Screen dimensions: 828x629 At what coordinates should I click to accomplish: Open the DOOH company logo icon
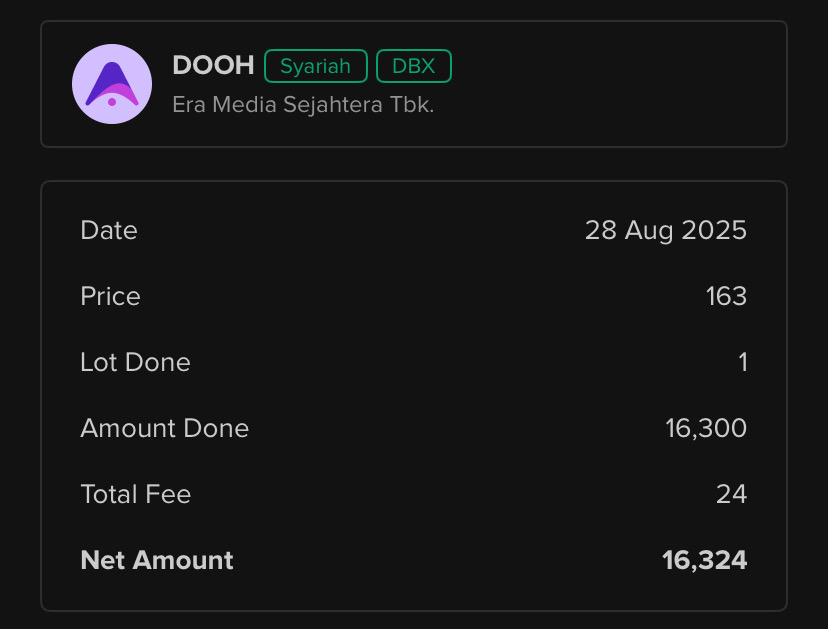click(112, 84)
